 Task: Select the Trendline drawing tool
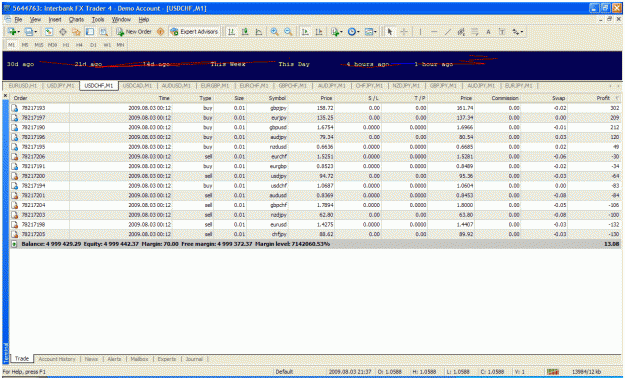(448, 32)
